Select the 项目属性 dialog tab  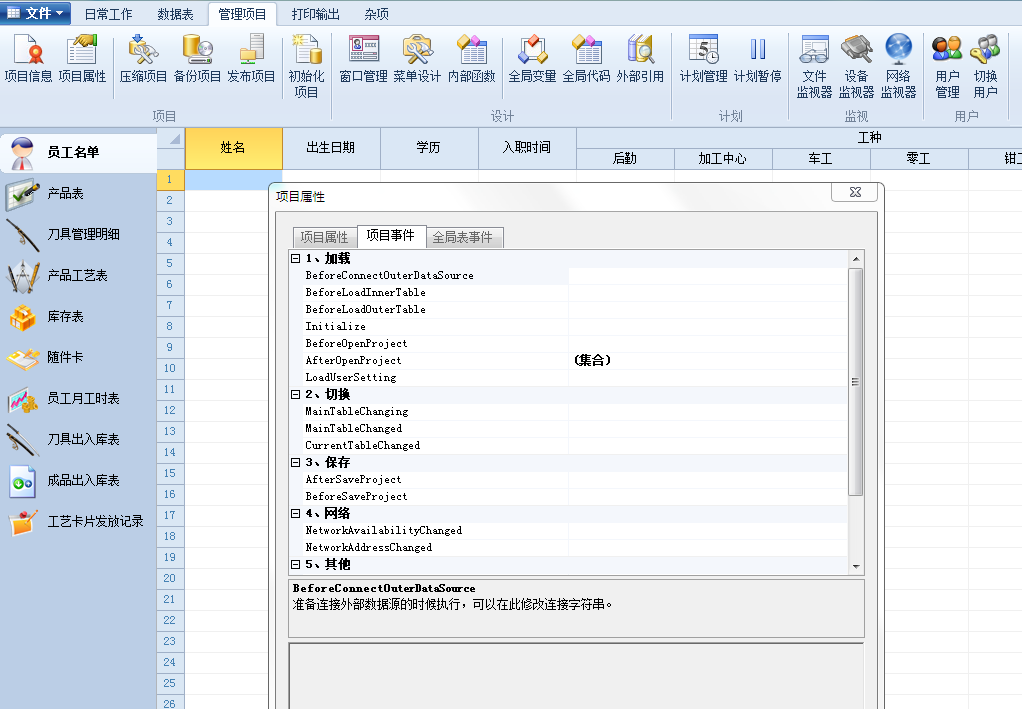click(x=324, y=238)
